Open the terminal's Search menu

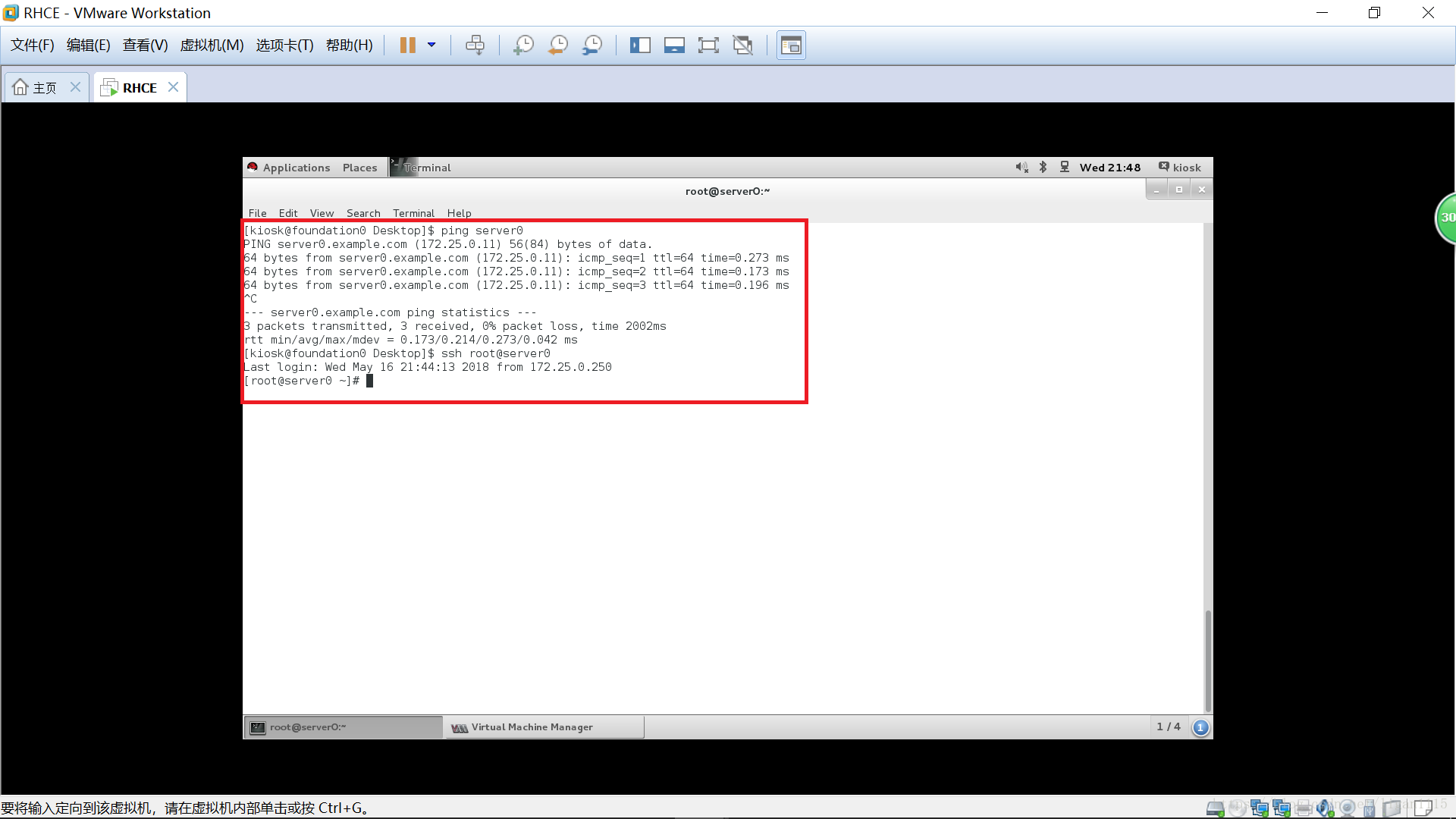pos(363,213)
